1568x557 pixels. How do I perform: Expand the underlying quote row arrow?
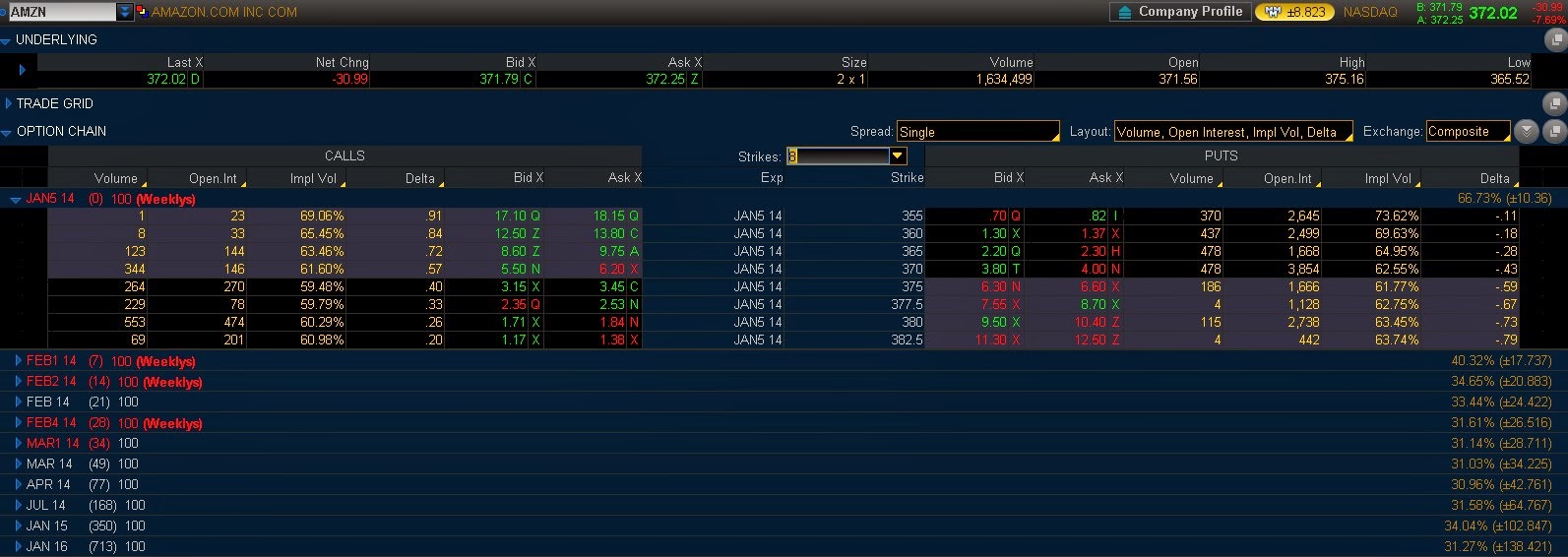click(x=22, y=70)
